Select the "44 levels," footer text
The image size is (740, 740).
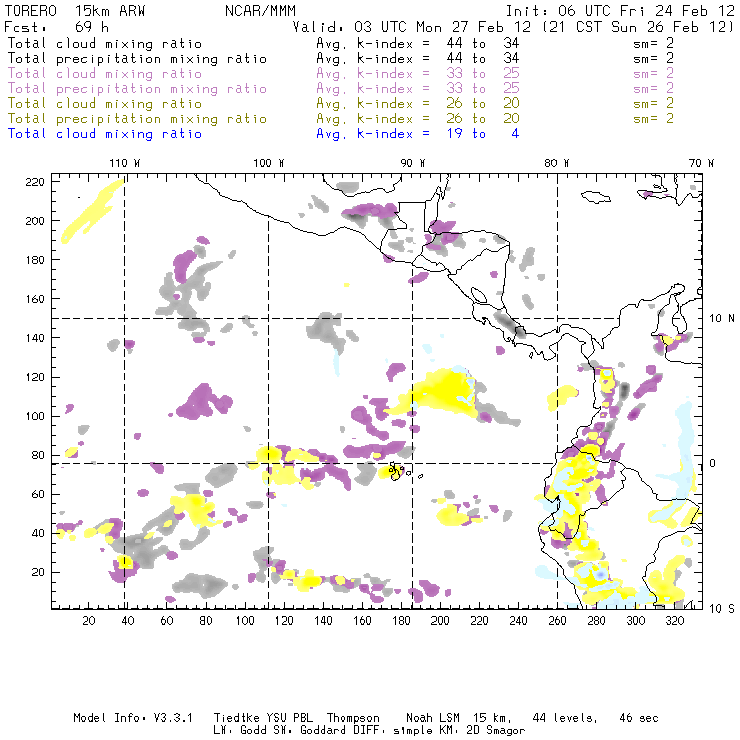565,718
